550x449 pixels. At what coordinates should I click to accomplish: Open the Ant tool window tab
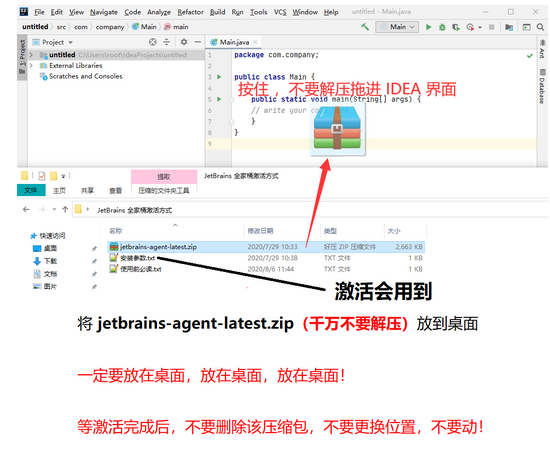coord(542,50)
